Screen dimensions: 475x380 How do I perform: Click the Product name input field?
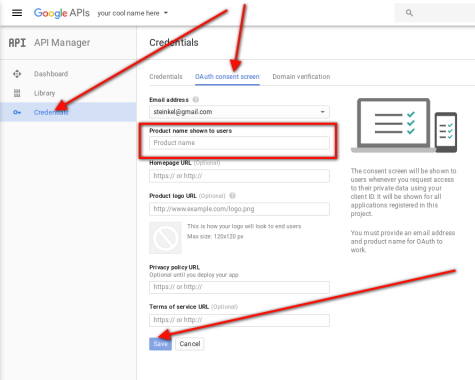pos(239,143)
